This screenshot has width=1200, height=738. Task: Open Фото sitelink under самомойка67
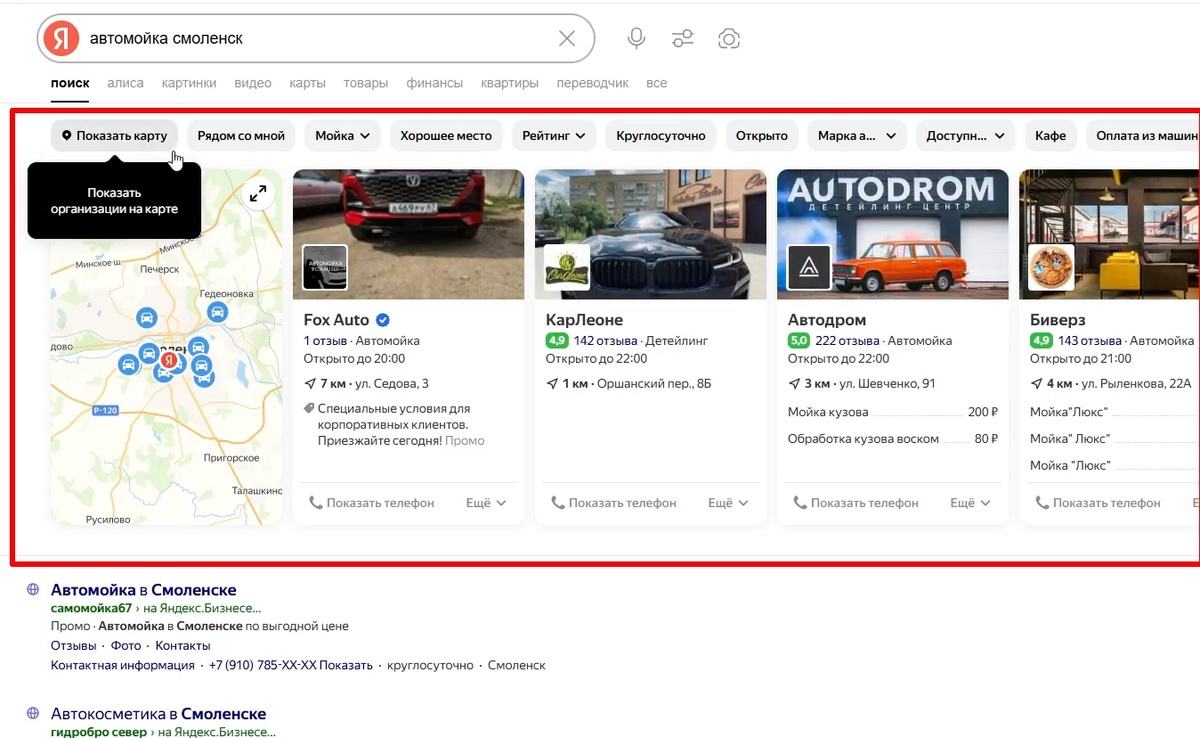(126, 646)
